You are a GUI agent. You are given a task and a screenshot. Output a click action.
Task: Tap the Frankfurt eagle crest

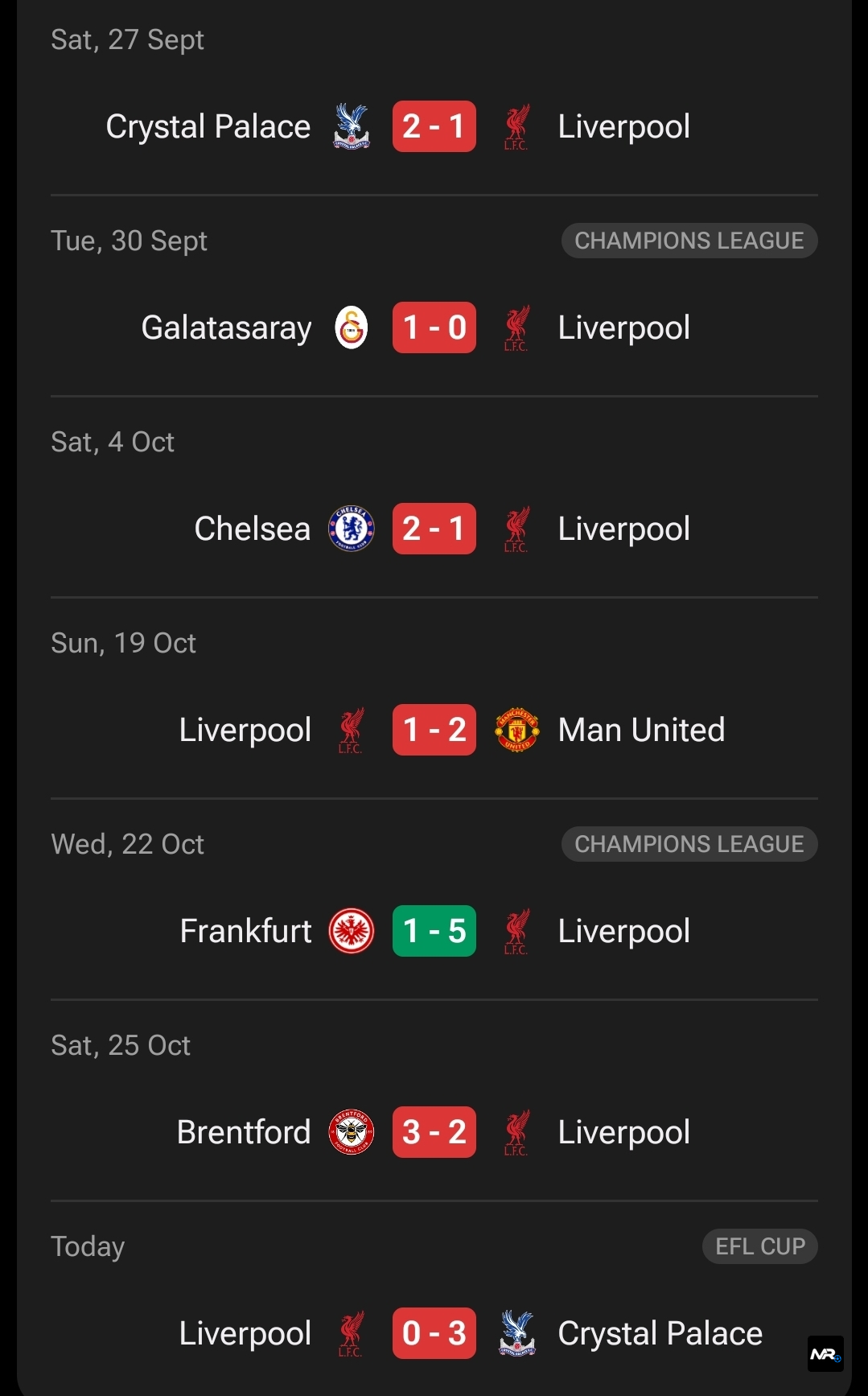352,931
